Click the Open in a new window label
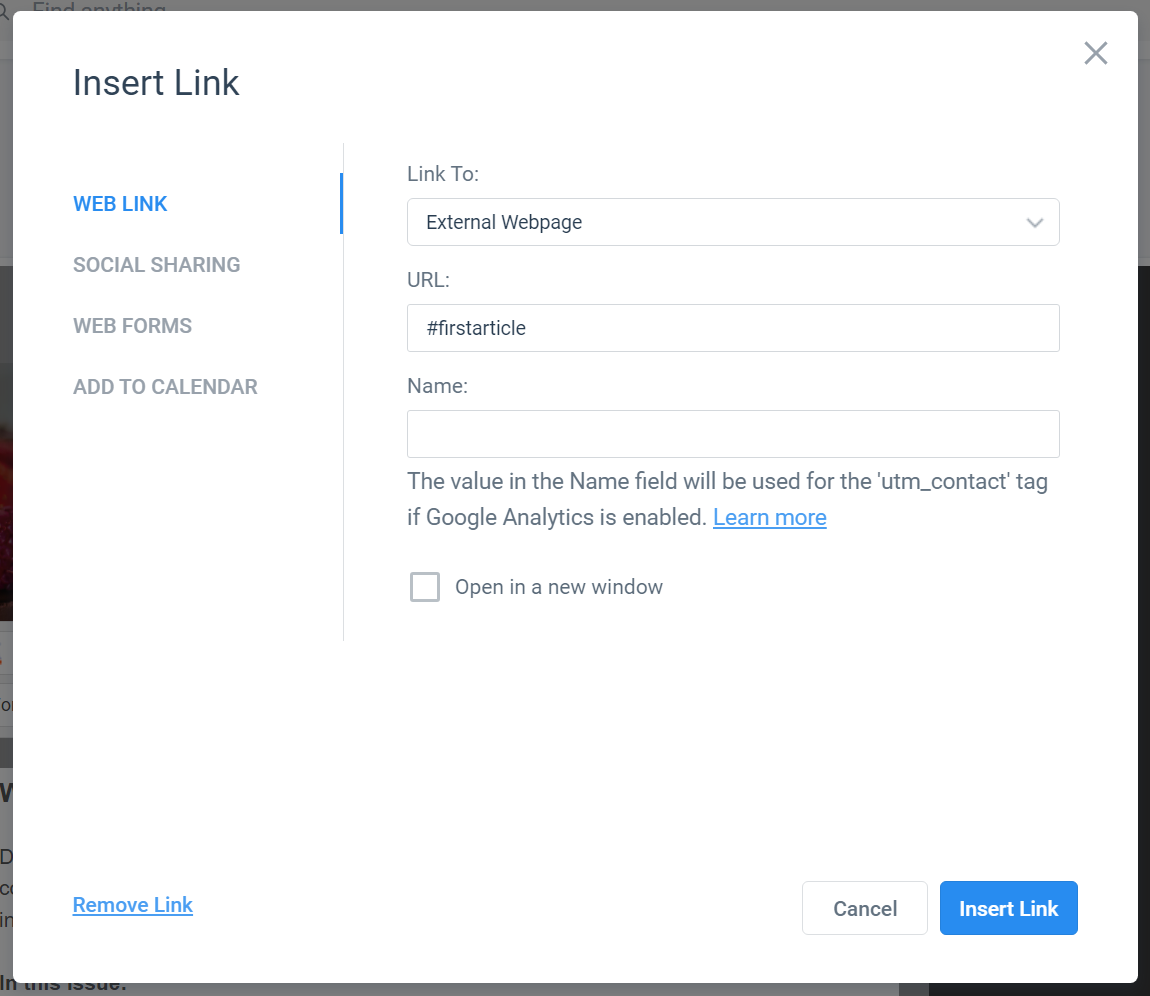Viewport: 1150px width, 996px height. 559,587
